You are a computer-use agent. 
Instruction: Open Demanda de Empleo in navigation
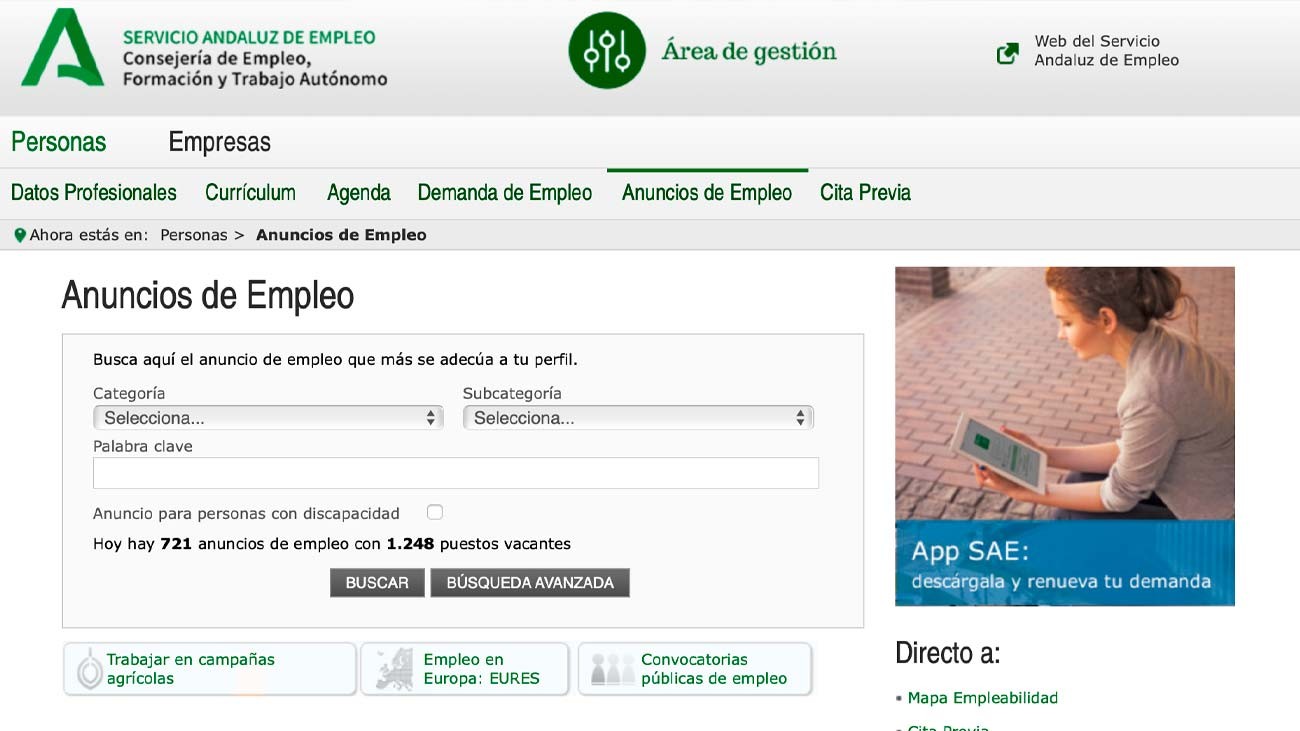pos(505,193)
